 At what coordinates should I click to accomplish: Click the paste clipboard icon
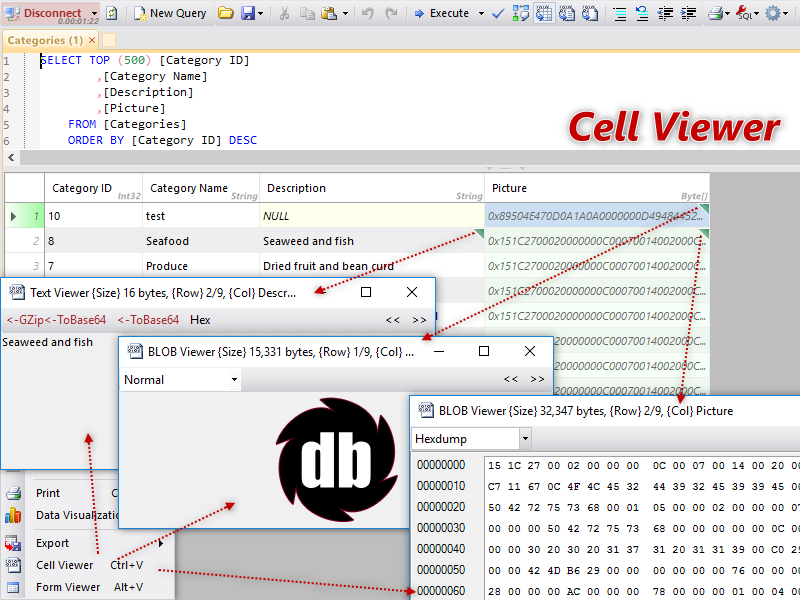point(330,14)
